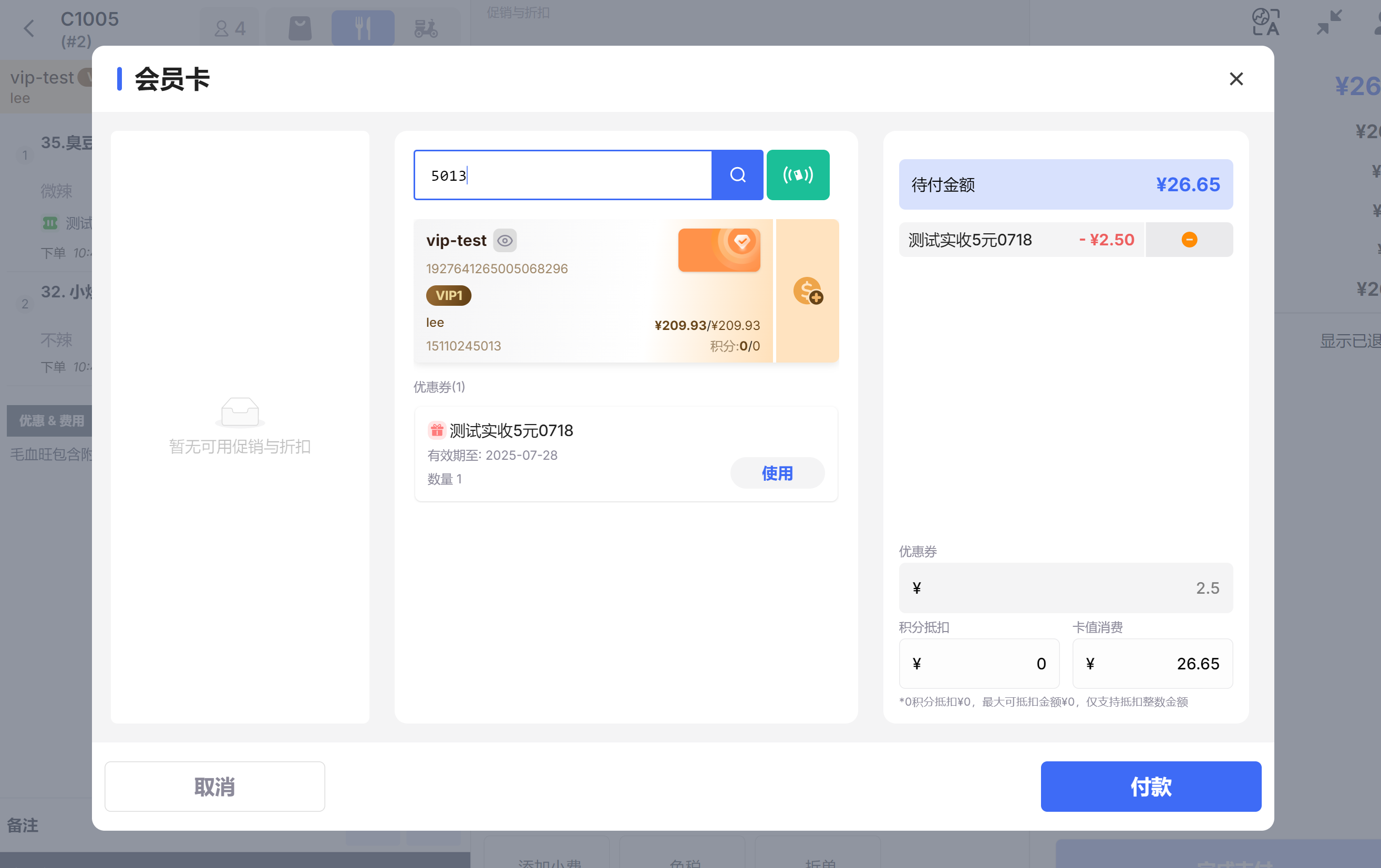Click the 积分:0/0 points text
The image size is (1381, 868).
[x=735, y=346]
